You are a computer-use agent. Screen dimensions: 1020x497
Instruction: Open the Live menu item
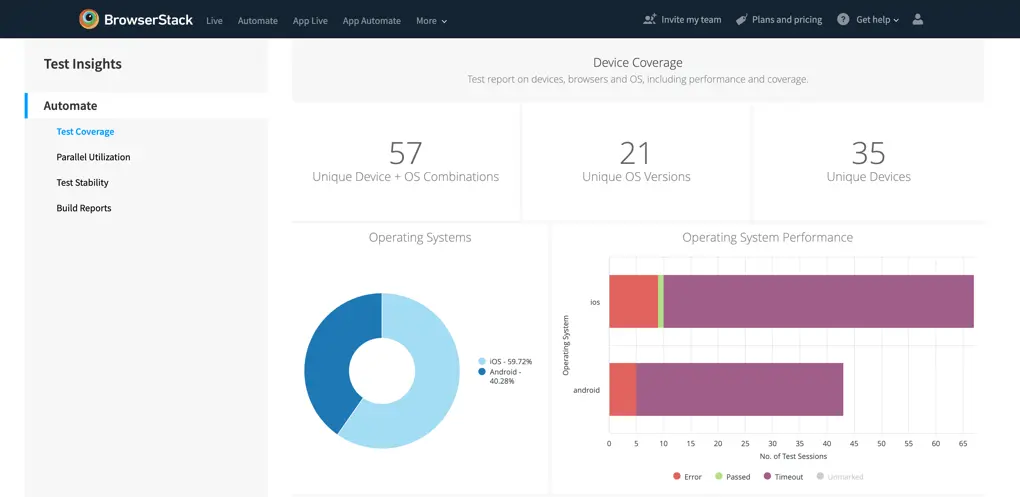[x=214, y=20]
